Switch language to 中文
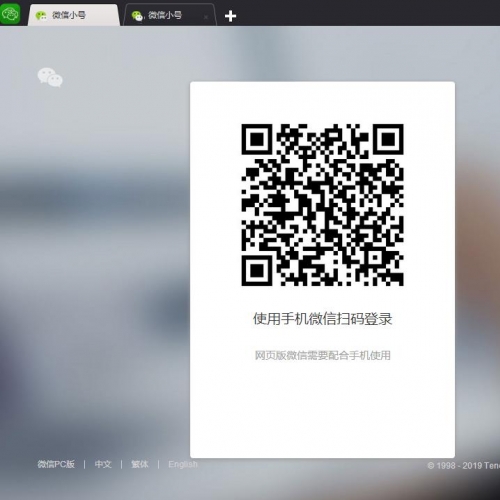The image size is (500, 500). click(x=103, y=464)
